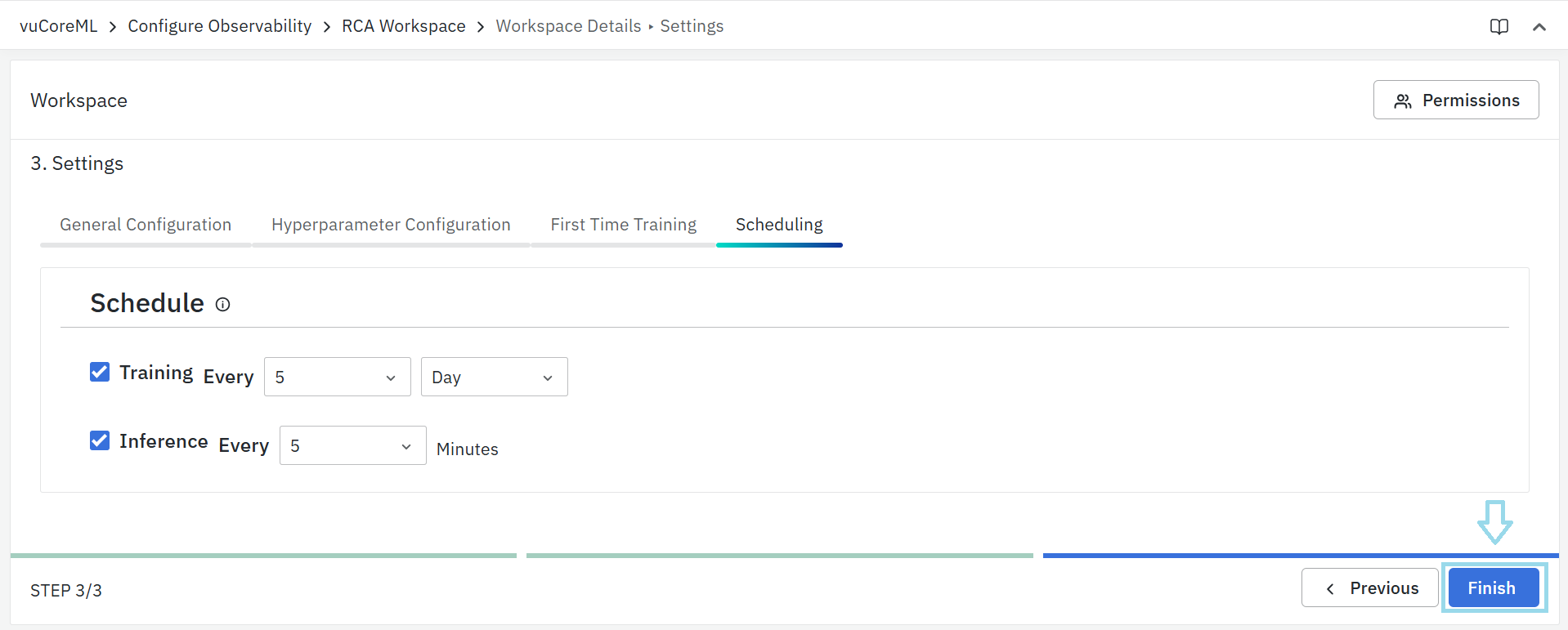Screen dimensions: 1568x630
Task: Open the Hyperparameter Configuration tab
Action: point(391,225)
